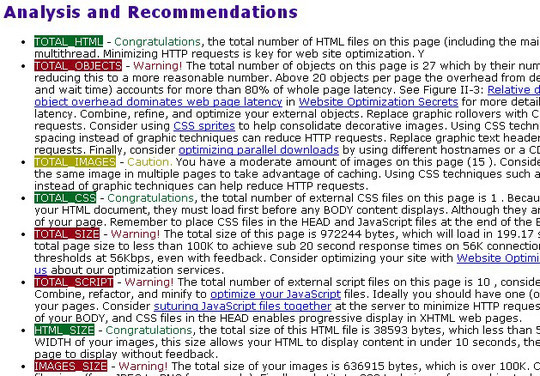Select the red TOTAL_SCRIPT label
This screenshot has height=376, width=540.
point(74,282)
